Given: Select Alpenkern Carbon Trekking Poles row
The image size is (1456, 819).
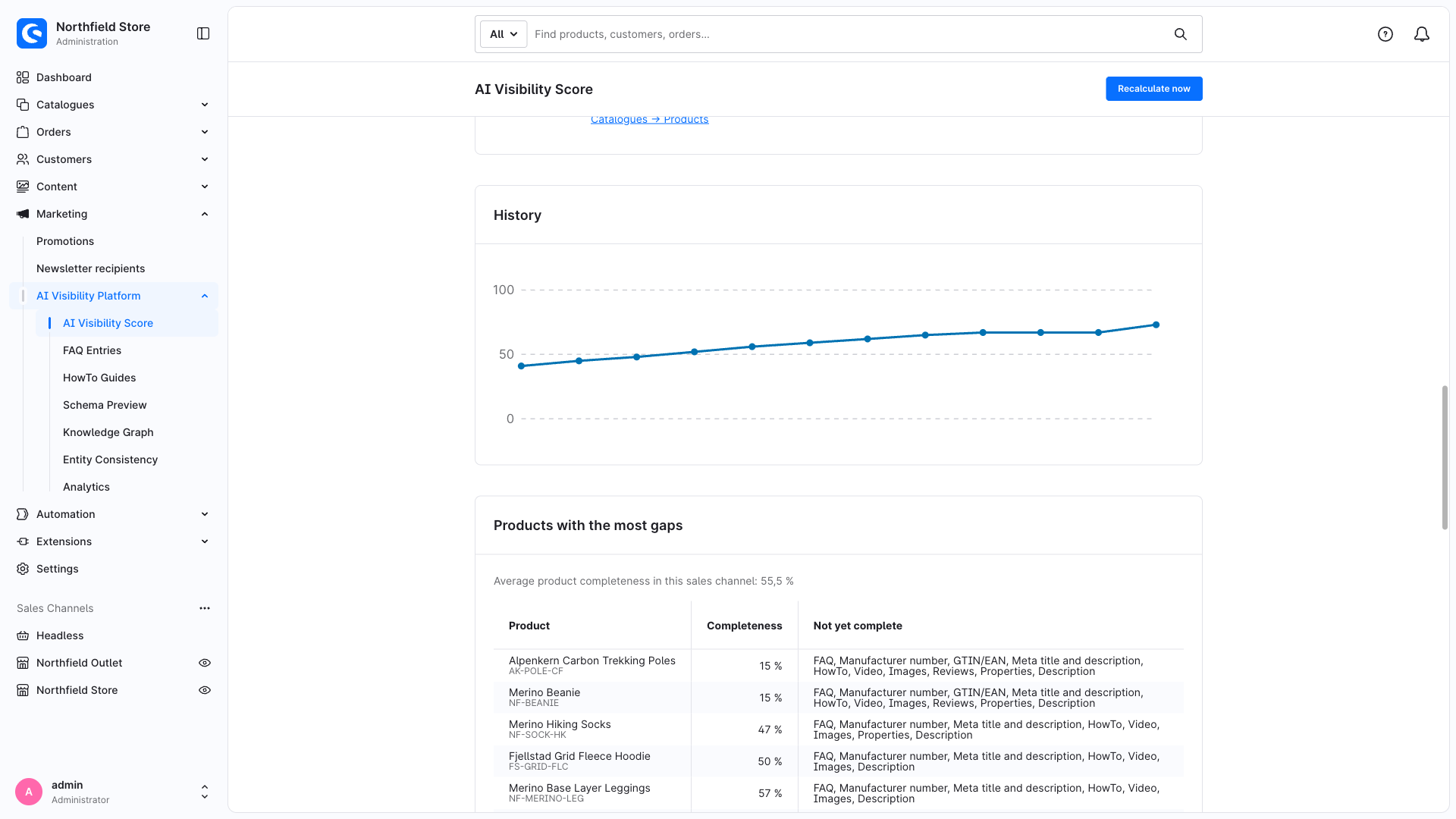Looking at the screenshot, I should pos(838,666).
